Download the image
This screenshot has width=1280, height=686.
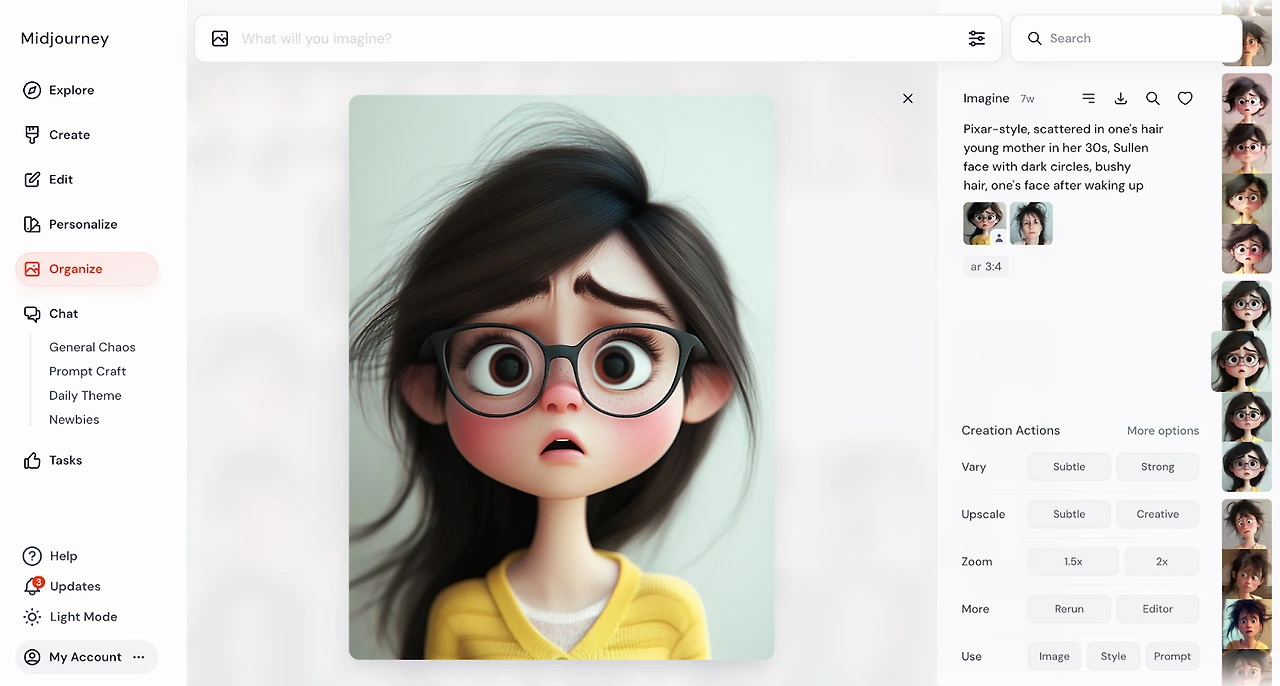coord(1121,98)
